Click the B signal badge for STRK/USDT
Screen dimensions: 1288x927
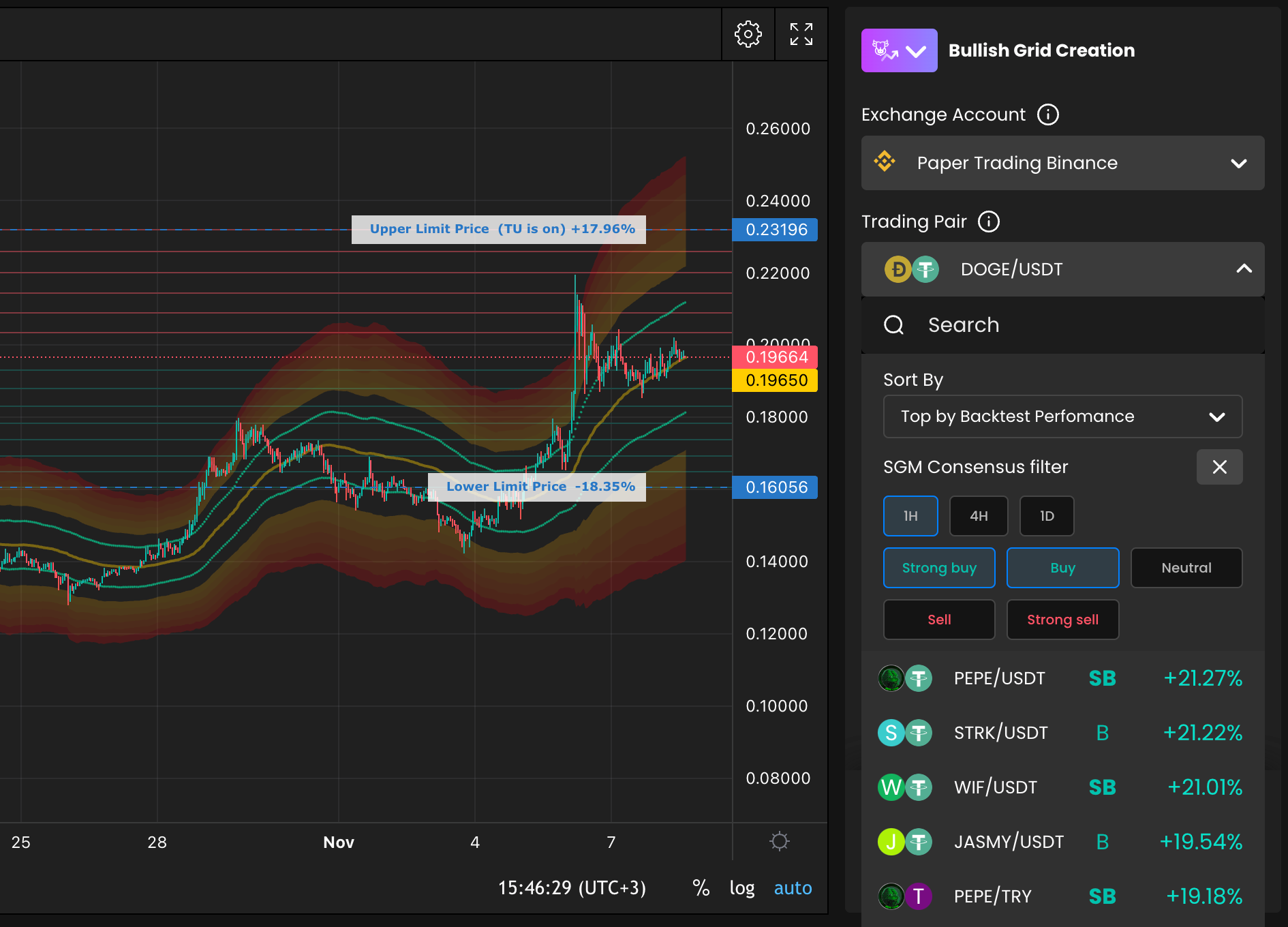click(x=1103, y=733)
